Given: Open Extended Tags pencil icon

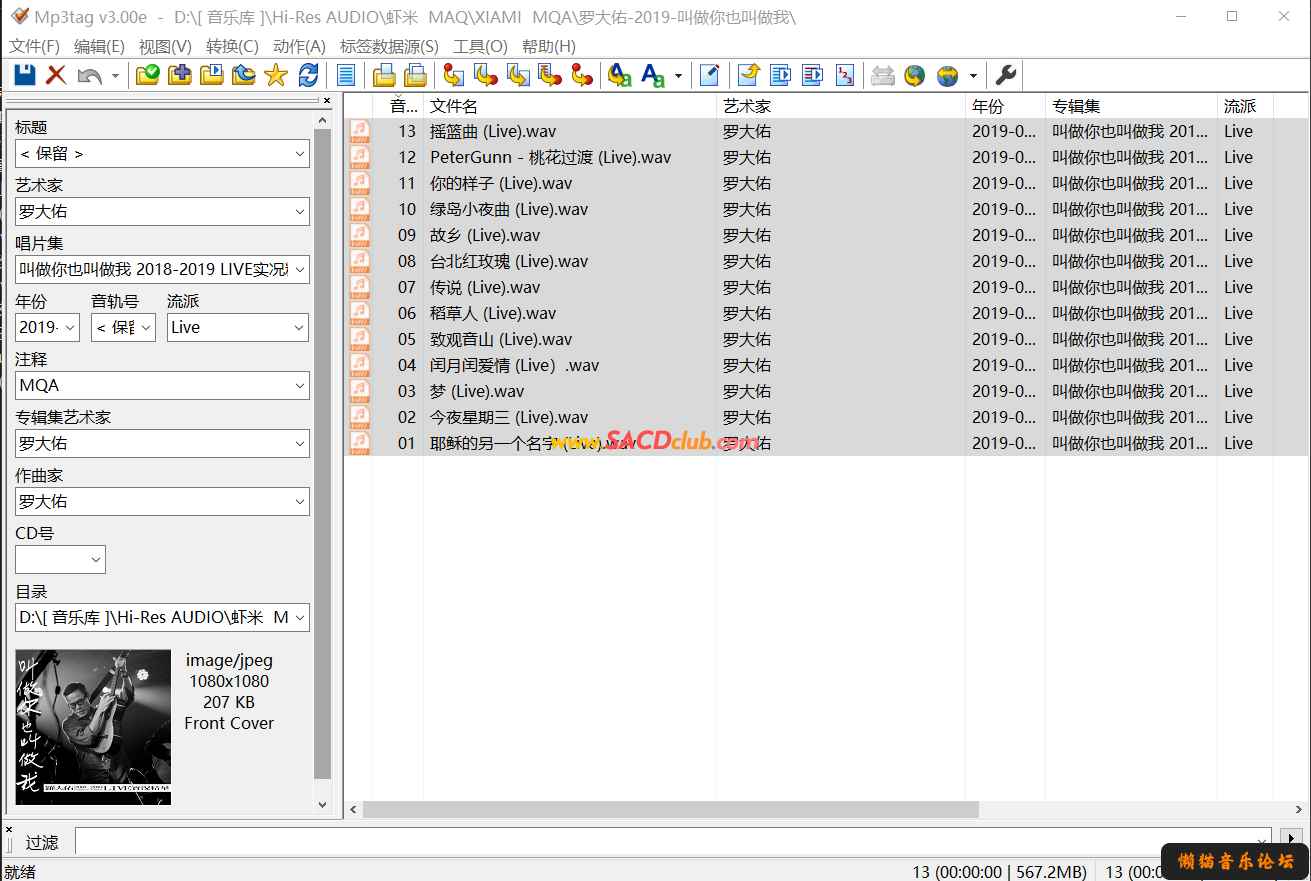Looking at the screenshot, I should 710,75.
